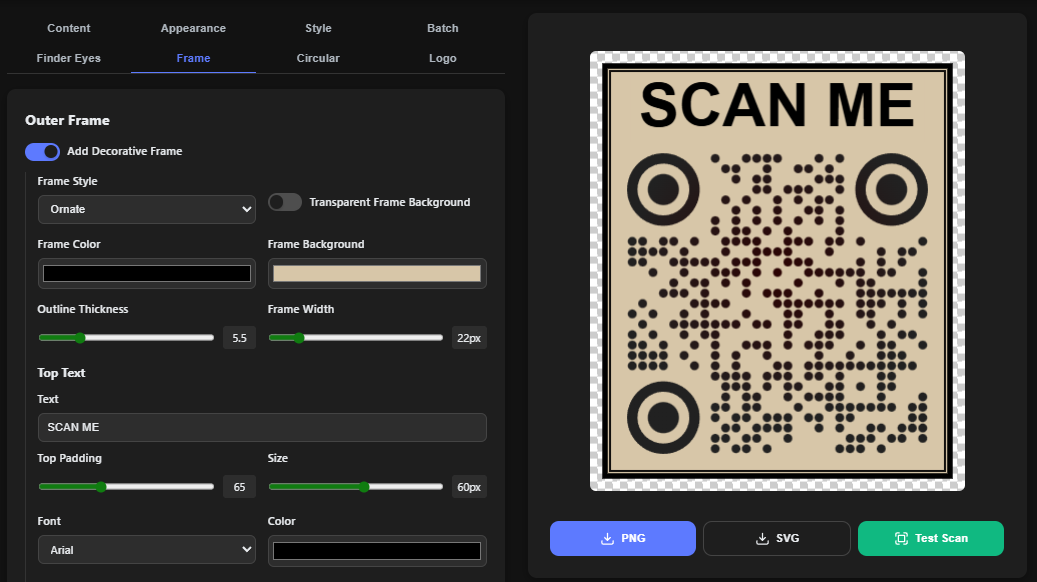Adjust the Top Padding slider

126,487
